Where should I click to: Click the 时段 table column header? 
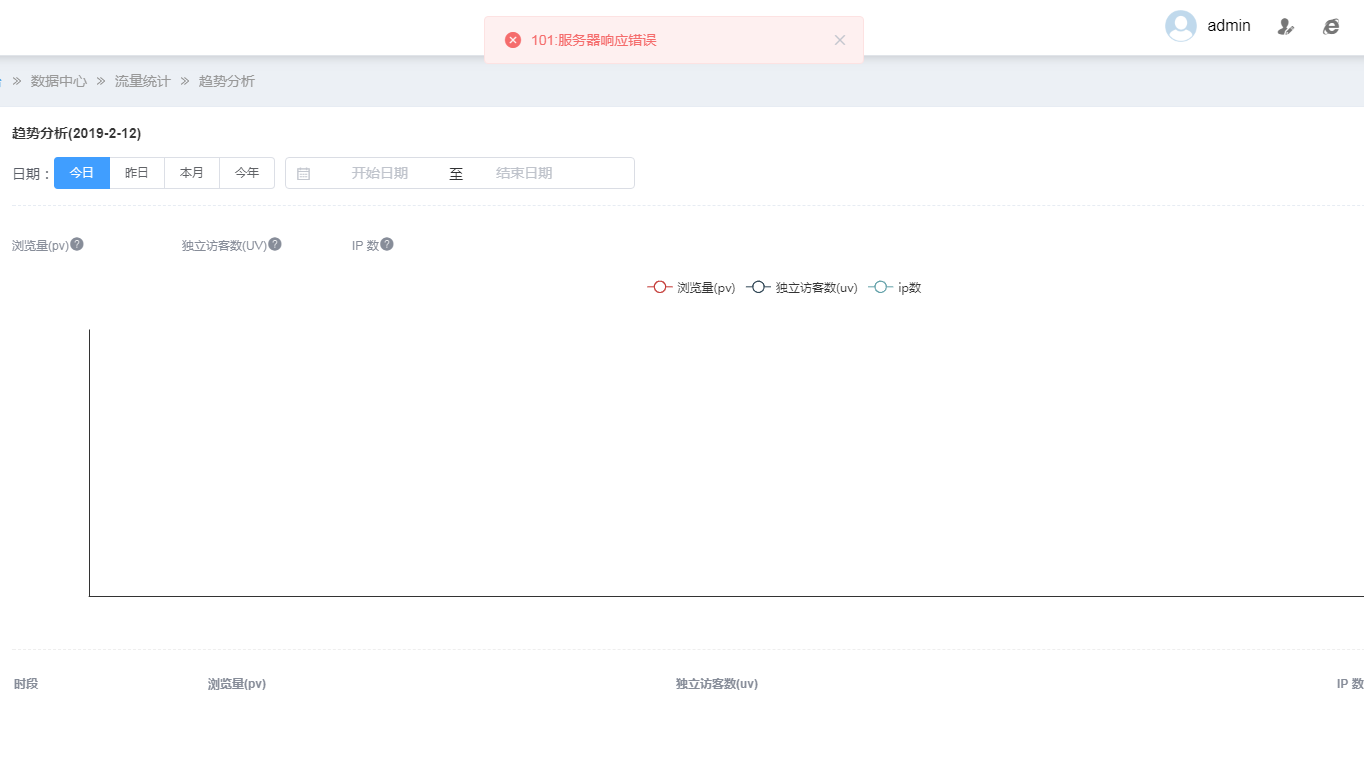click(26, 684)
